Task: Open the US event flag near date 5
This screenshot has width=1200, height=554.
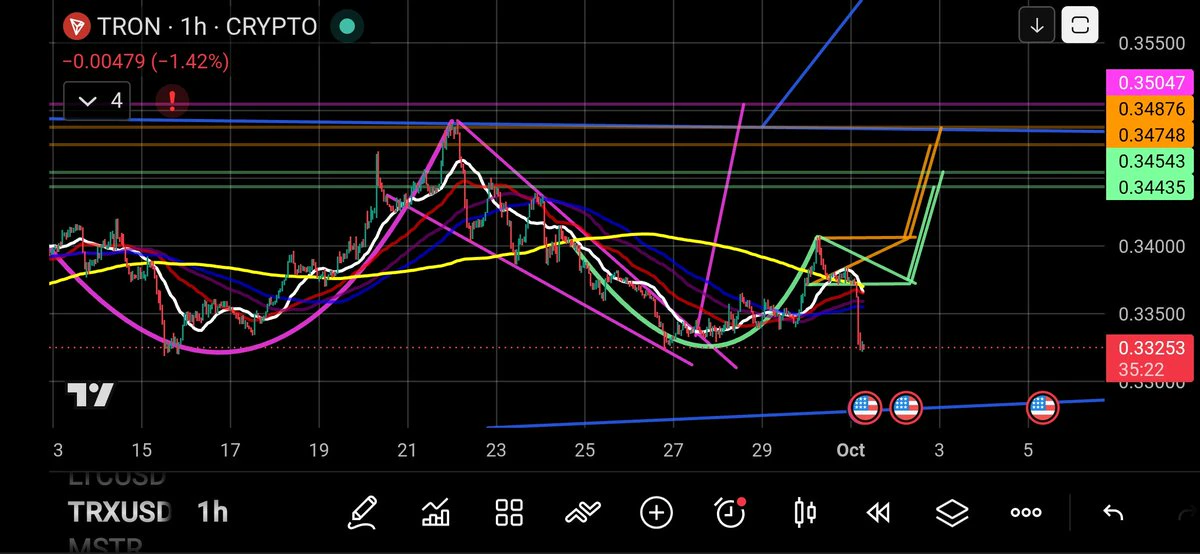Action: click(1043, 407)
